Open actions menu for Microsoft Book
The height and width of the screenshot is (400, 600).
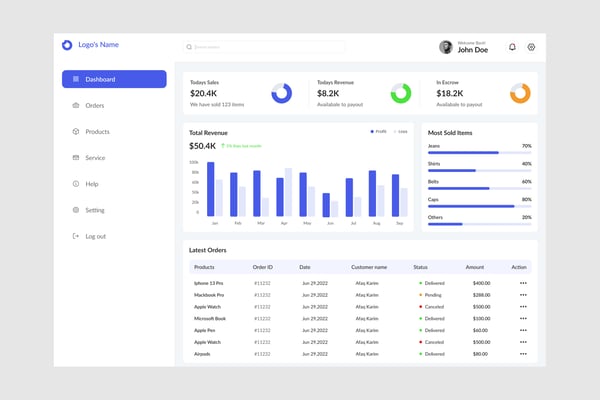(x=523, y=318)
